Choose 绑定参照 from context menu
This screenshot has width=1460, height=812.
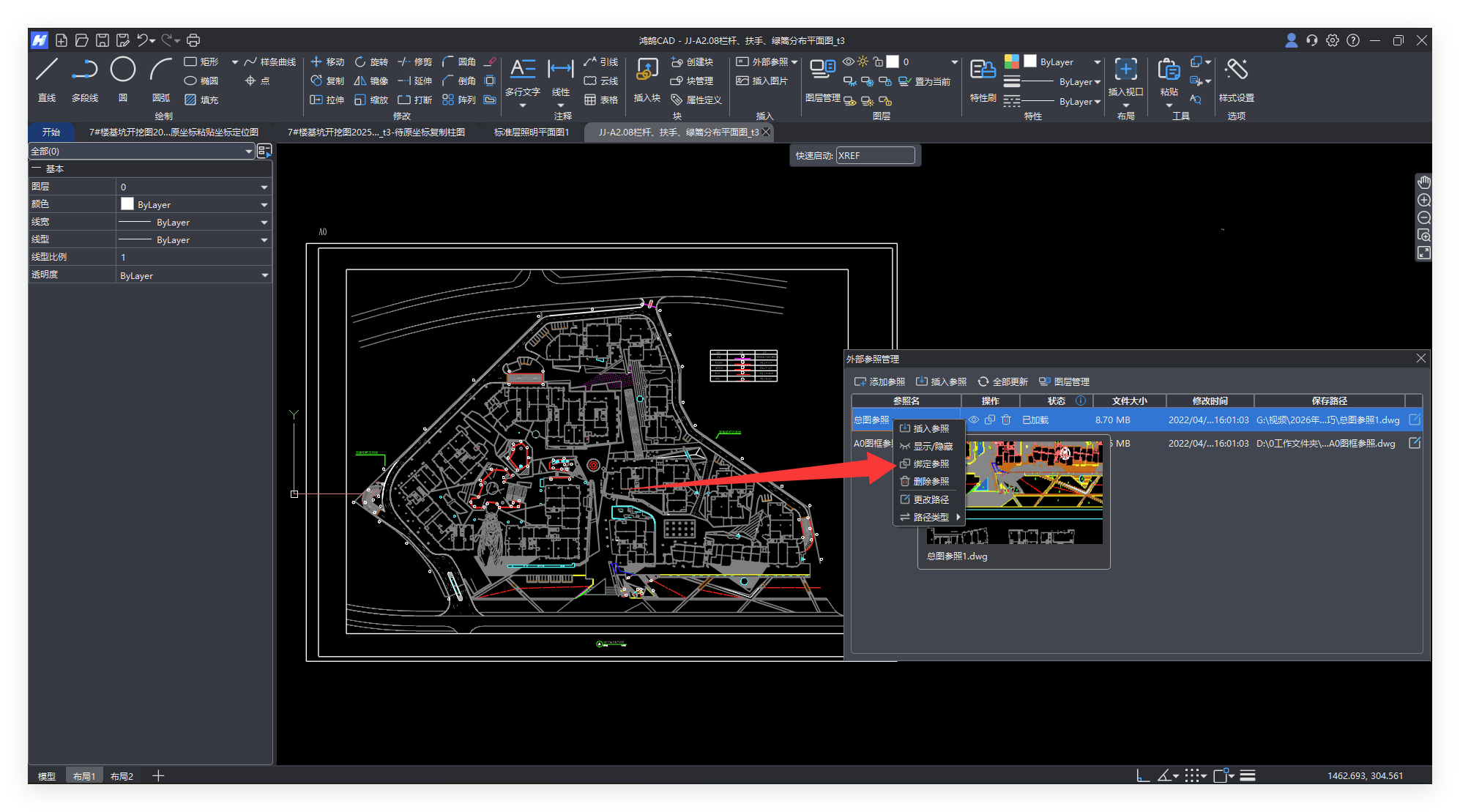[931, 464]
